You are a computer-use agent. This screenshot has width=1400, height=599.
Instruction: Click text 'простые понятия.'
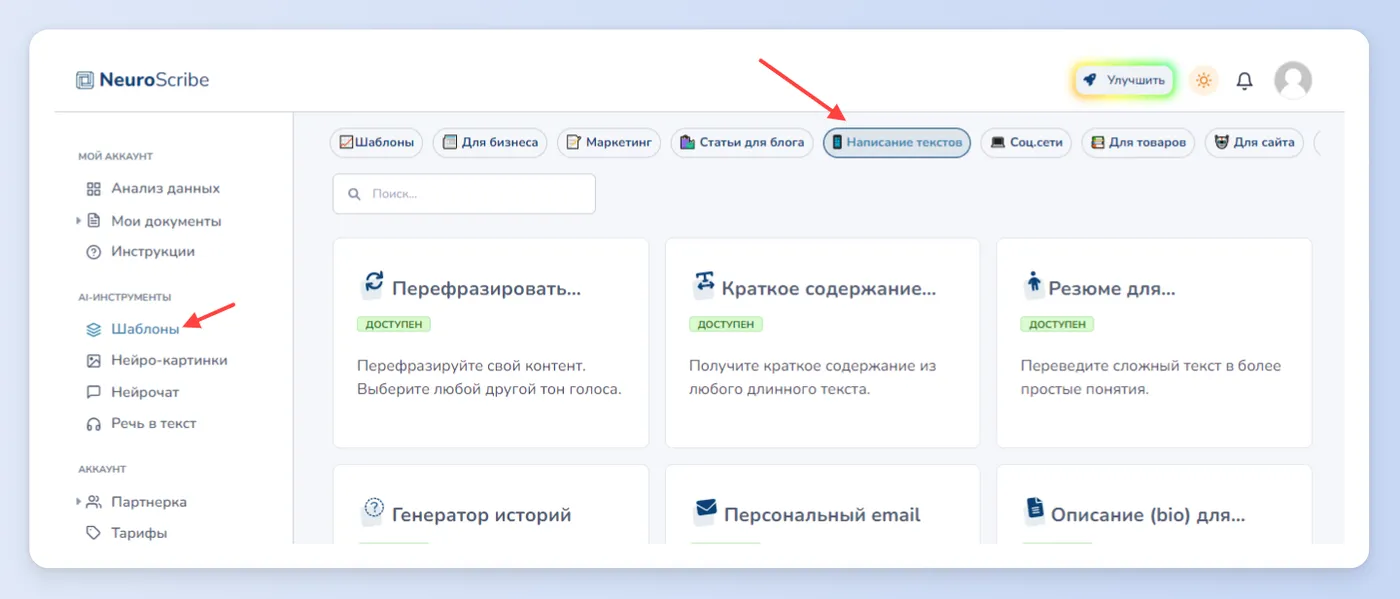click(1084, 389)
